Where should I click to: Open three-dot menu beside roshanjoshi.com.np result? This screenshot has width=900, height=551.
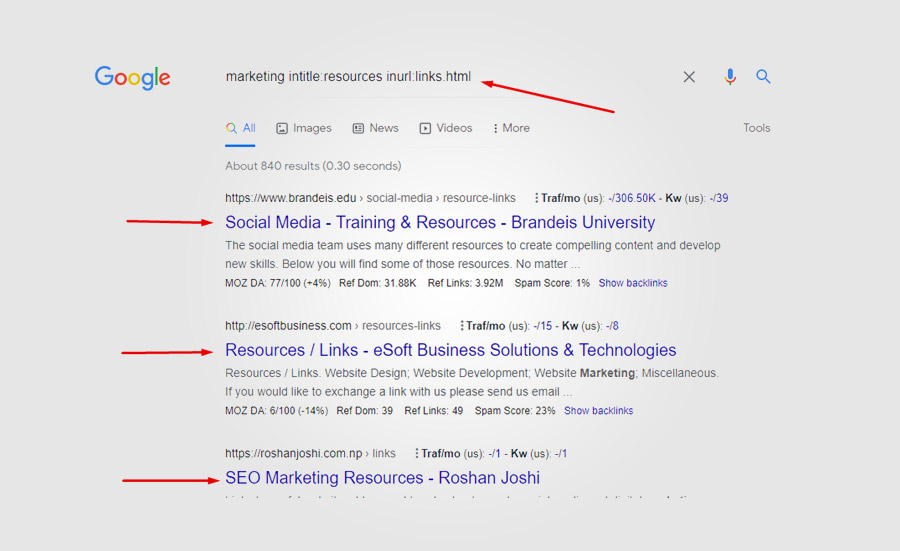[417, 453]
